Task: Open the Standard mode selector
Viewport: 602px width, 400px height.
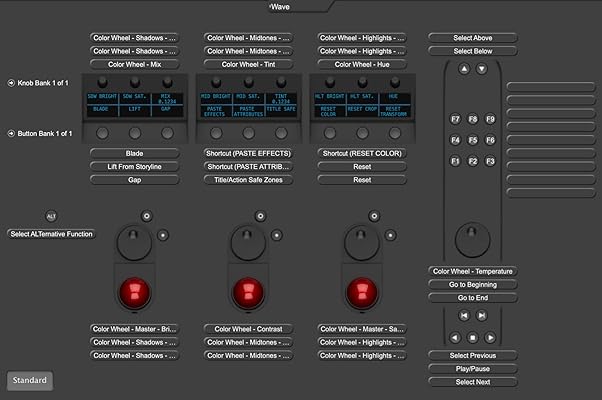Action: coord(30,380)
